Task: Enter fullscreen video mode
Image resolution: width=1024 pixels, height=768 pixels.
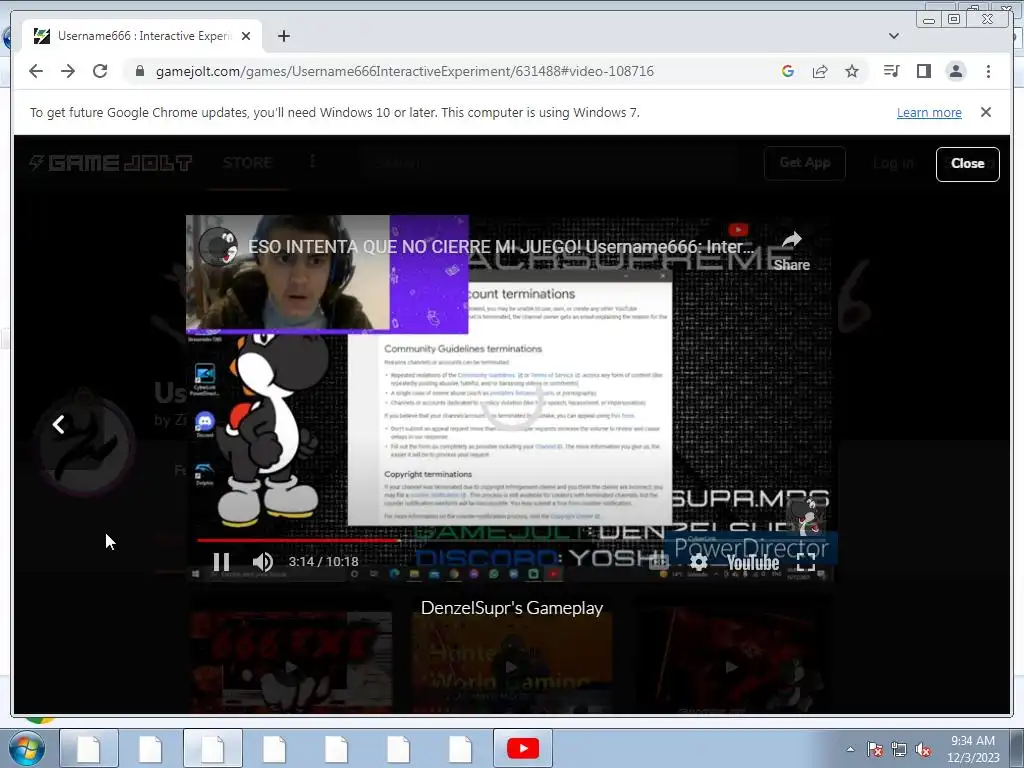Action: click(x=806, y=562)
